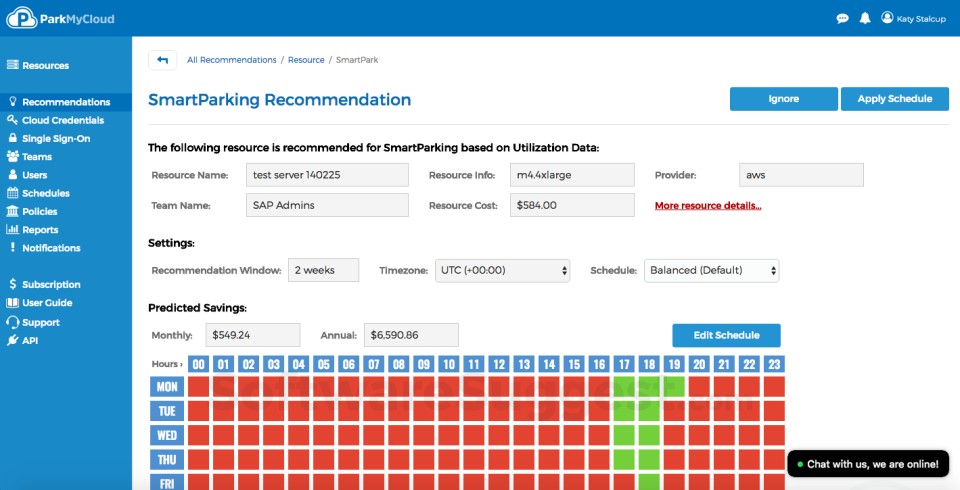Open the chat messages icon in header

842,18
